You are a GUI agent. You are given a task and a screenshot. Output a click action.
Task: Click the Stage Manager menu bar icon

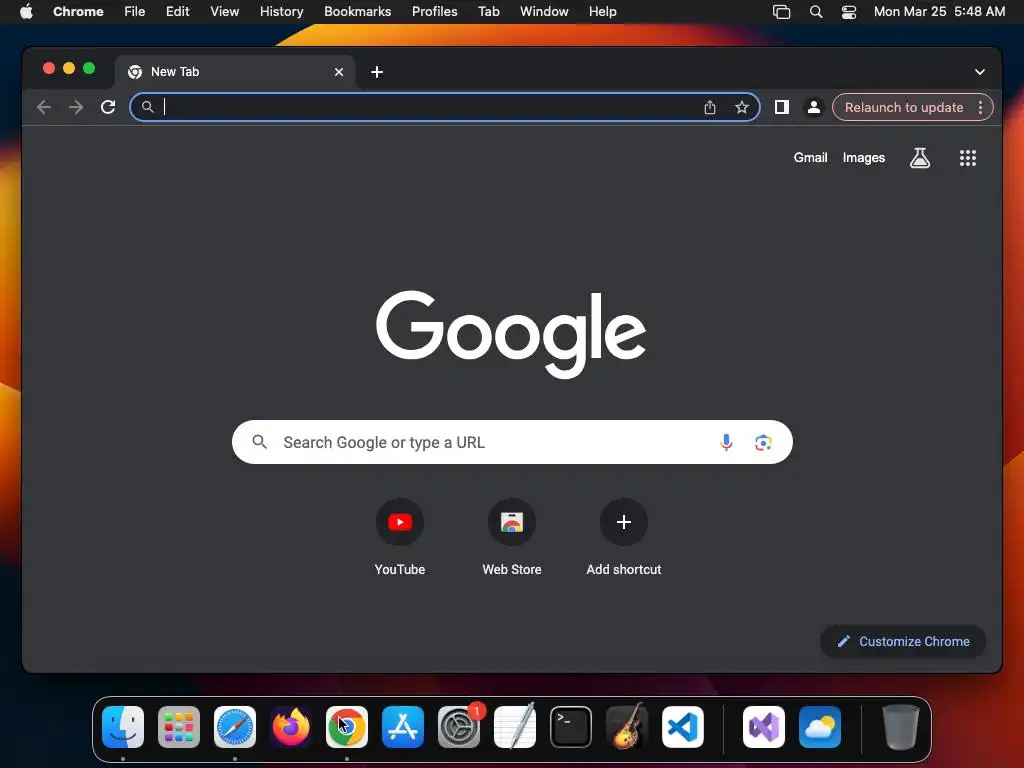click(781, 12)
